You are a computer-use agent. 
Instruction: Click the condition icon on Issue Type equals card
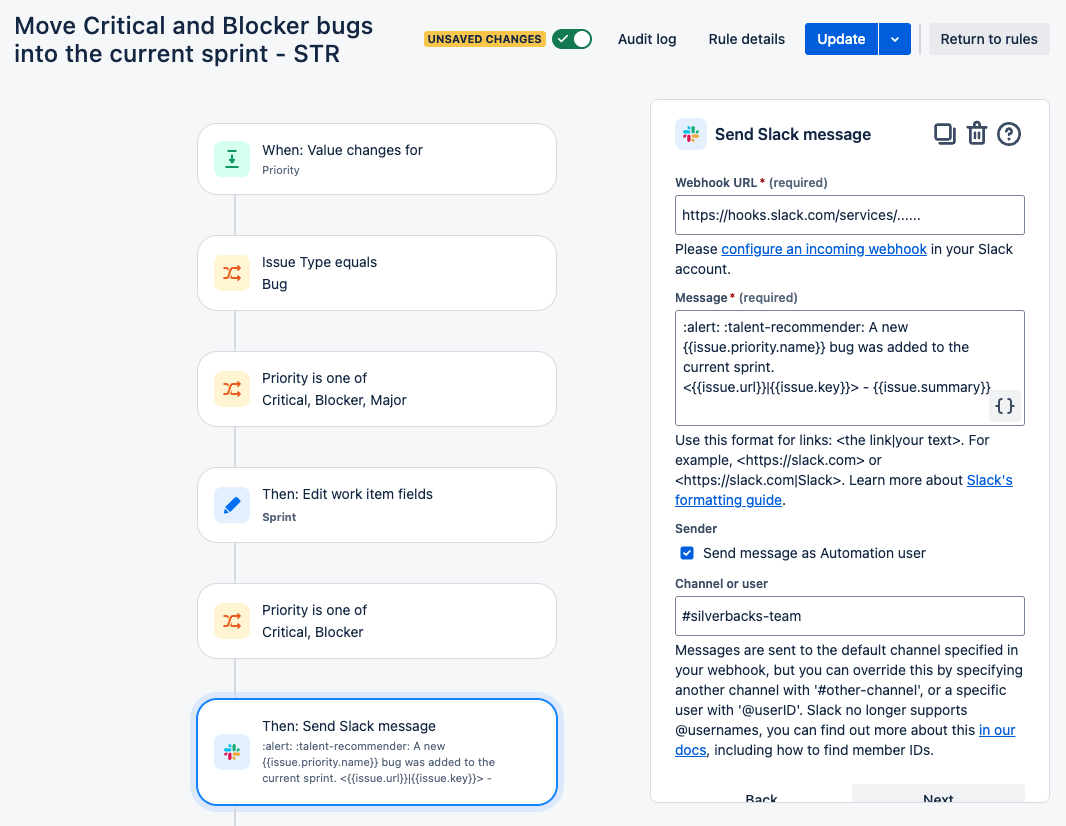coord(232,273)
